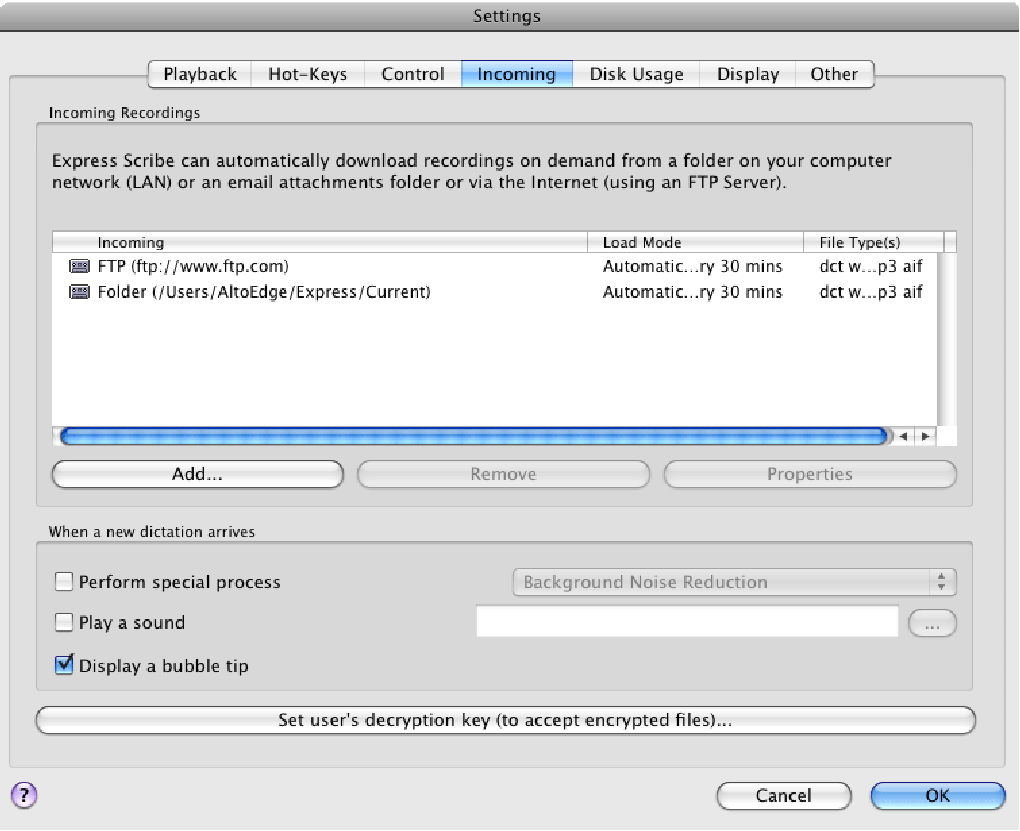Select the Incoming tab
This screenshot has height=831, width=1020.
pos(517,74)
